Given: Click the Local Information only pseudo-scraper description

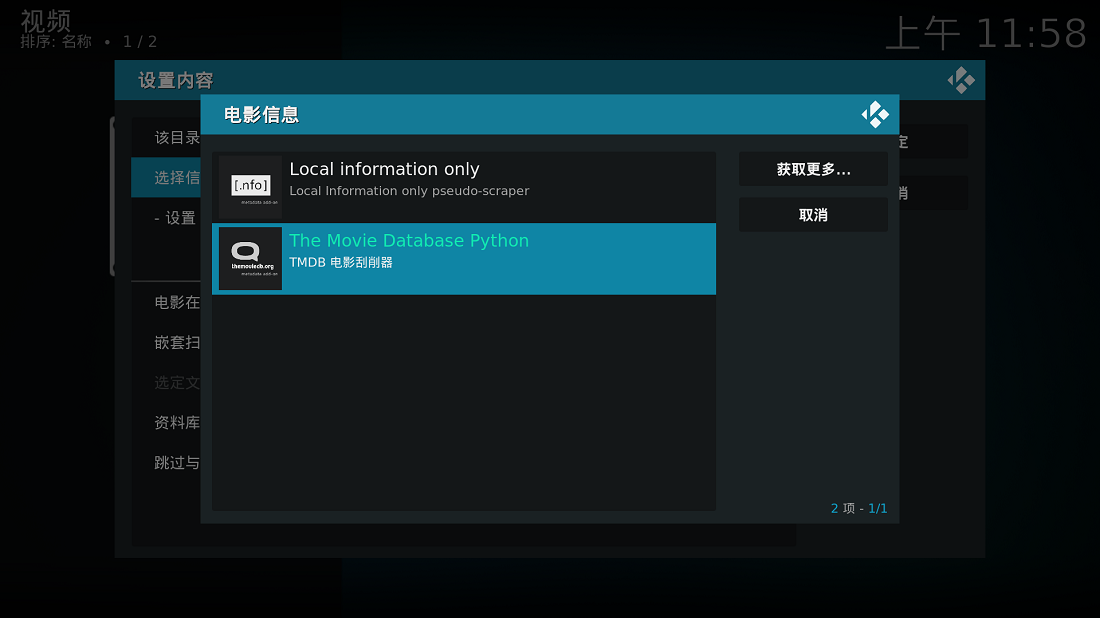Looking at the screenshot, I should tap(409, 191).
